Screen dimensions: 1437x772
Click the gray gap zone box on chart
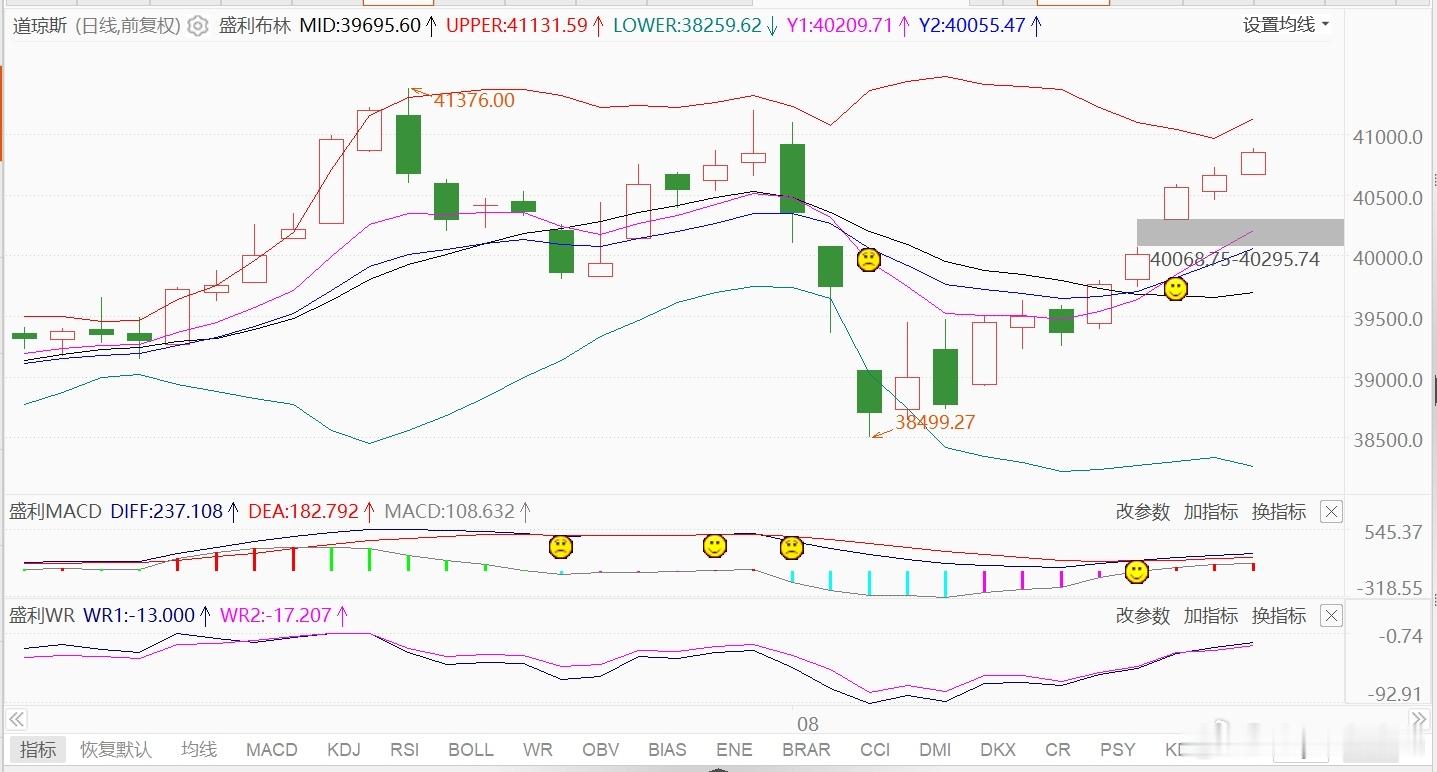tap(1240, 232)
